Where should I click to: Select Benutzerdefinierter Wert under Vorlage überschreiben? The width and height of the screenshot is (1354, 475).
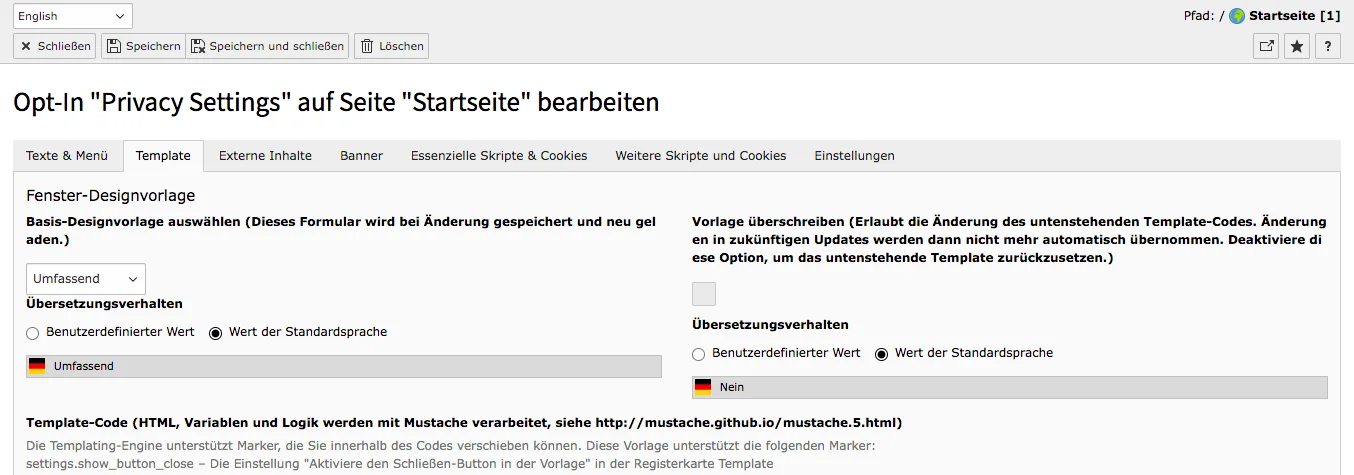coord(699,354)
